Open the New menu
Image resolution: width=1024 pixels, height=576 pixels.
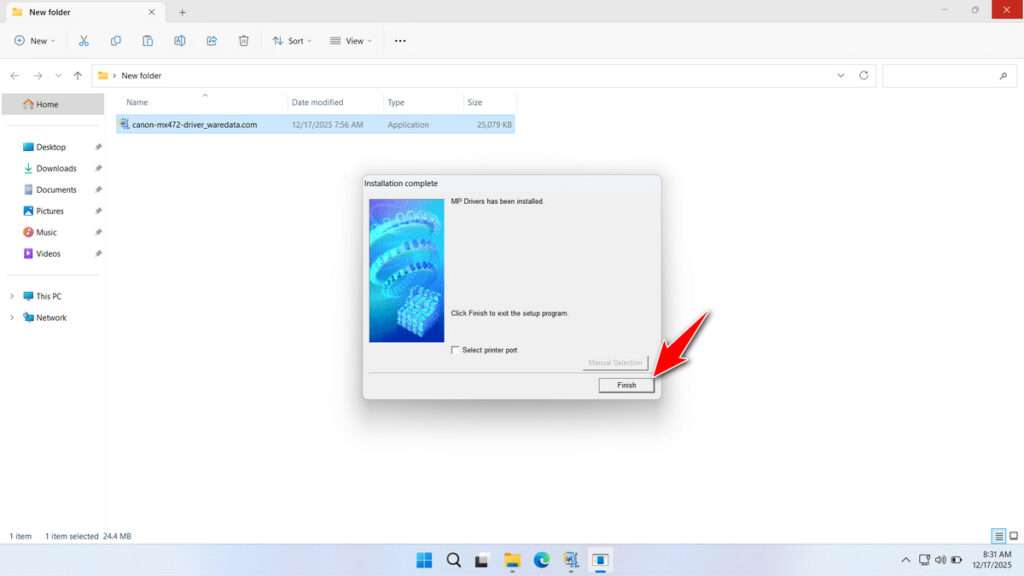click(x=34, y=40)
